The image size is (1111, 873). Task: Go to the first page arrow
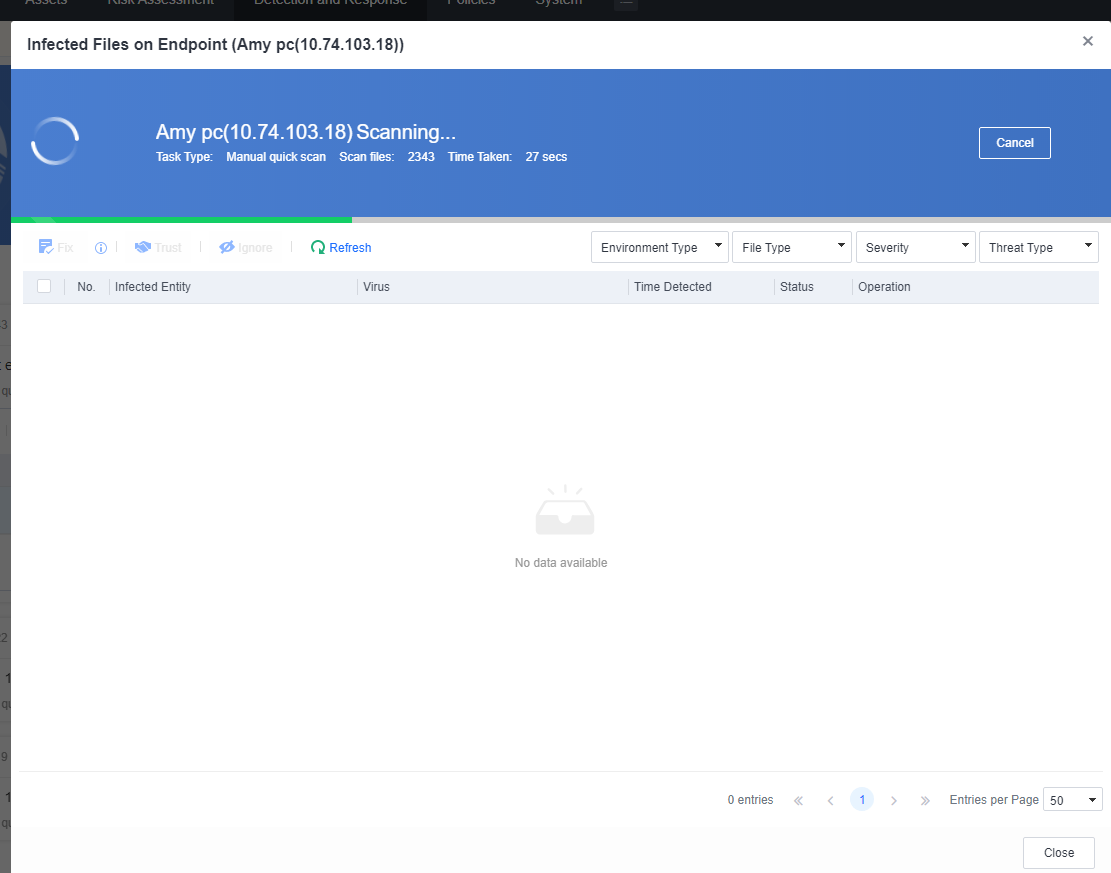(798, 800)
